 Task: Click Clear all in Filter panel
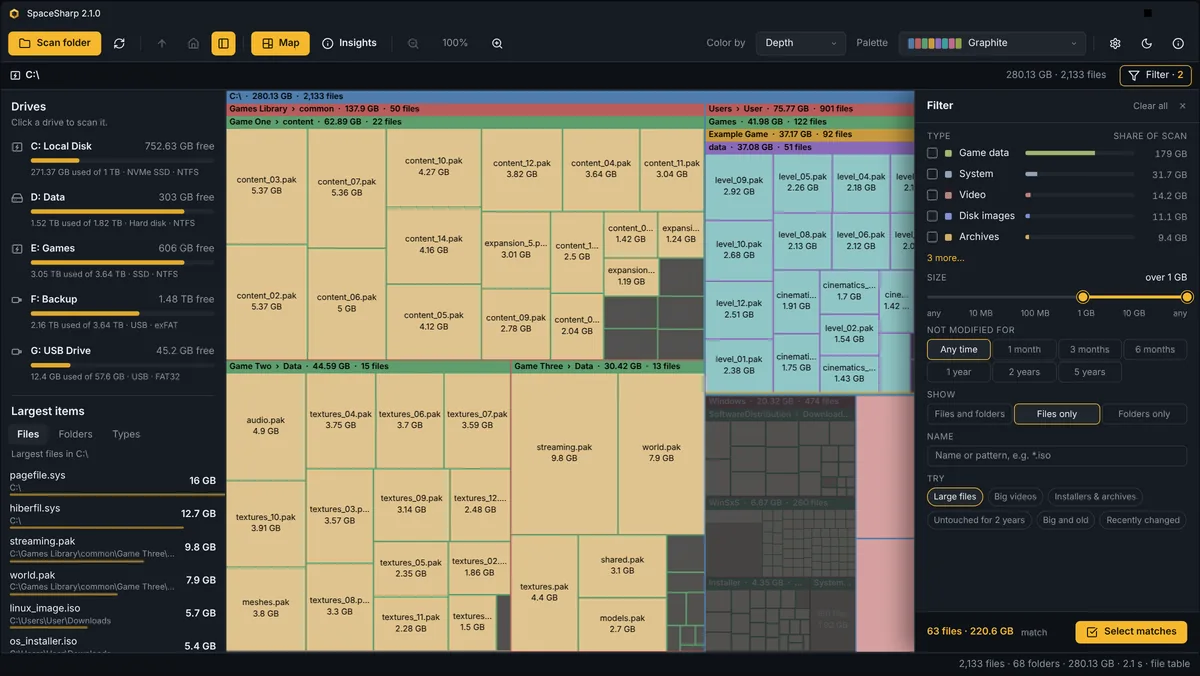(1150, 106)
